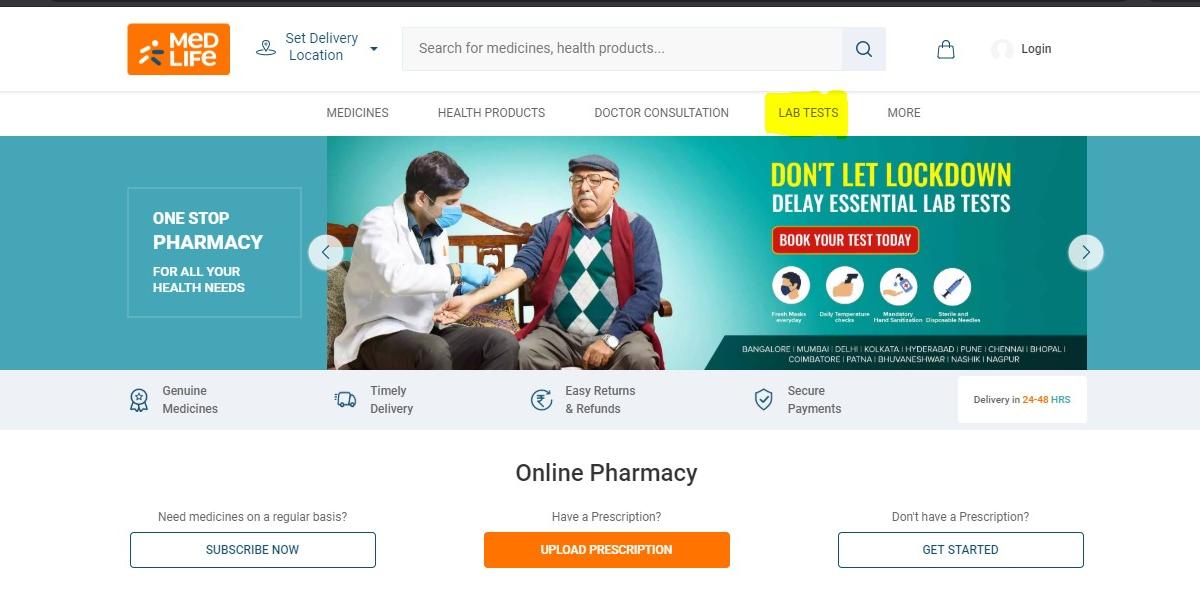Click the MedLife logo
This screenshot has width=1200, height=596.
[179, 49]
